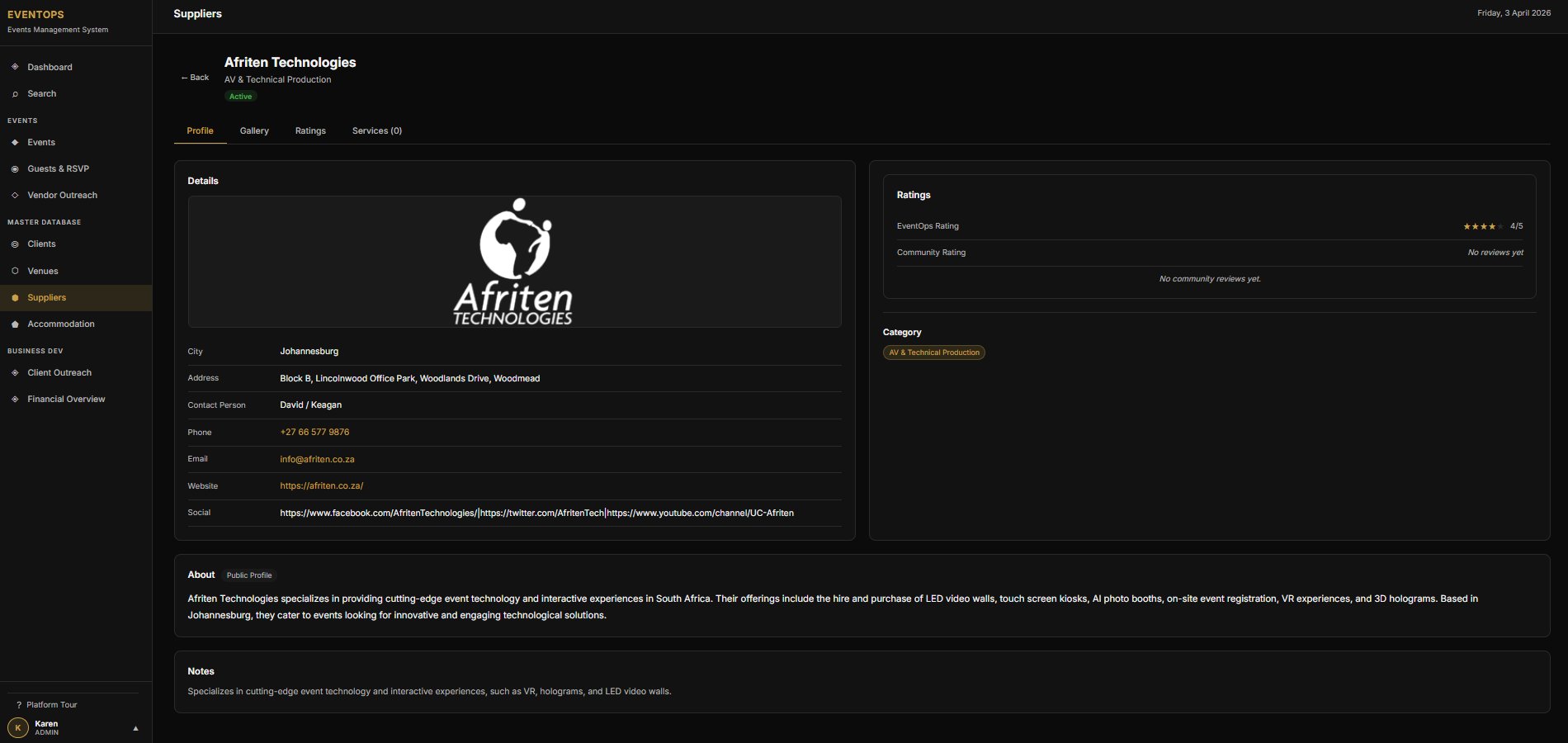Open Client Outreach in the sidebar
The width and height of the screenshot is (1568, 743).
click(76, 373)
